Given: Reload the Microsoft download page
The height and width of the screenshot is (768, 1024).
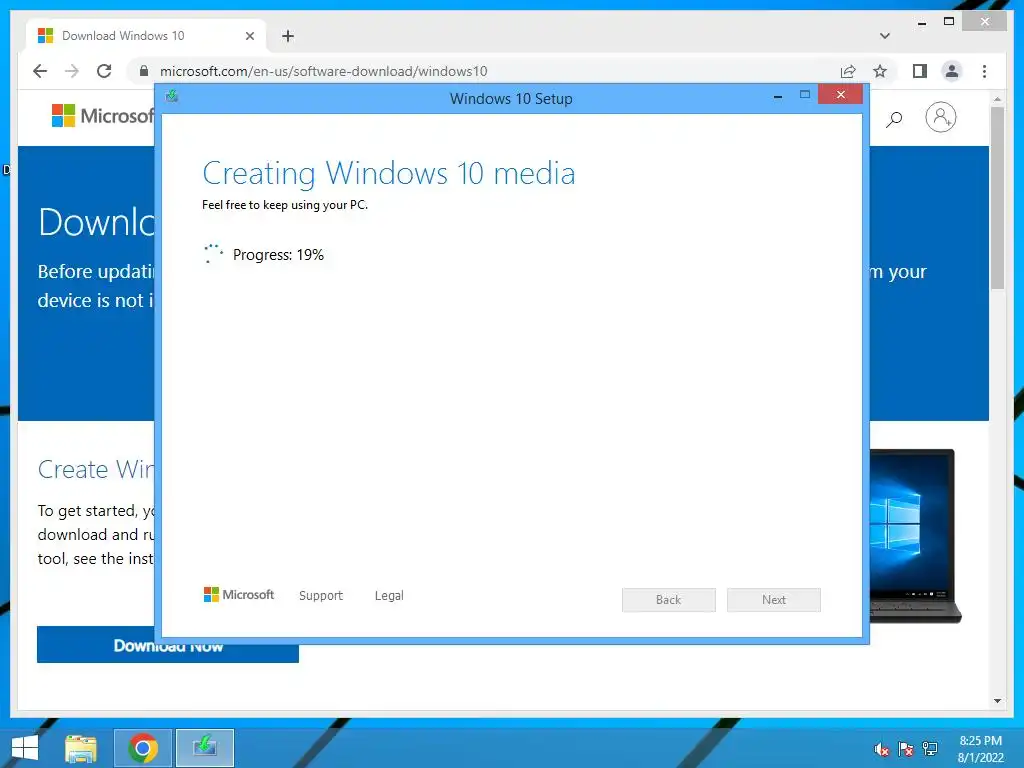Looking at the screenshot, I should click(104, 71).
